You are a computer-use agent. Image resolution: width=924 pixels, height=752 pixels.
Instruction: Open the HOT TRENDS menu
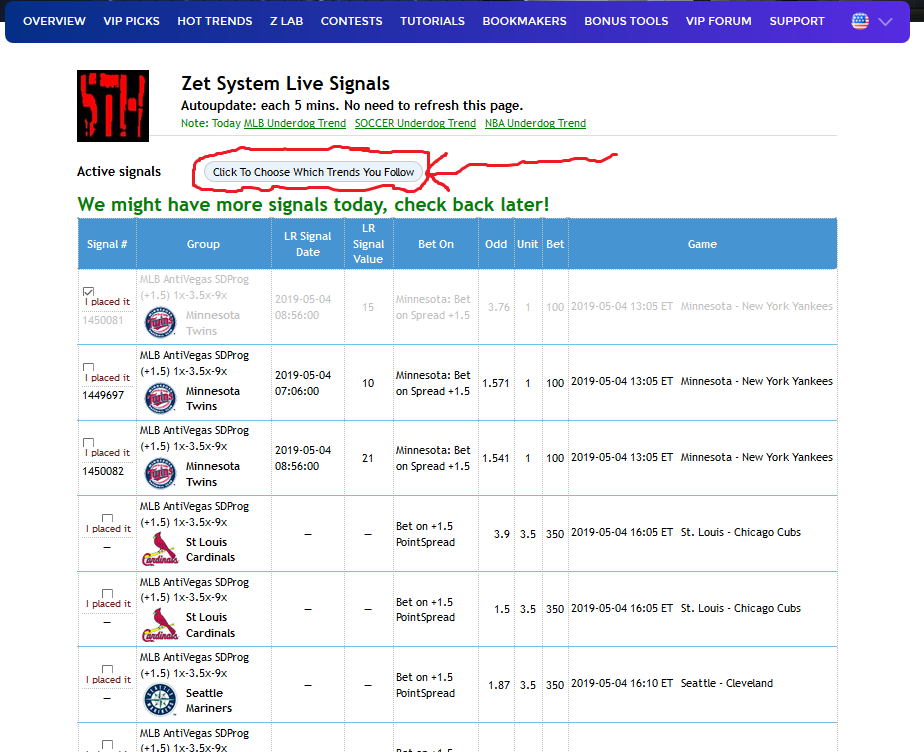click(x=214, y=20)
